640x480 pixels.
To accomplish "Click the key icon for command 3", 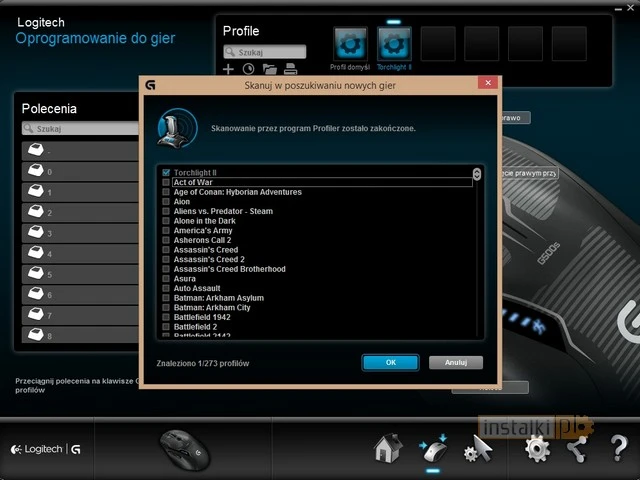I will coord(36,231).
